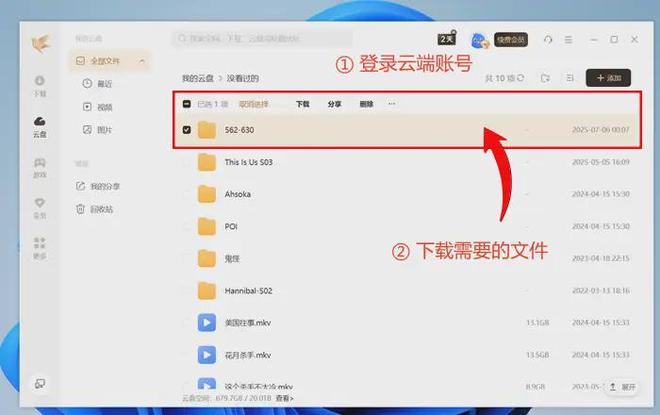Click the 2025-07-06 00:07 date
660x415 pixels.
click(601, 130)
